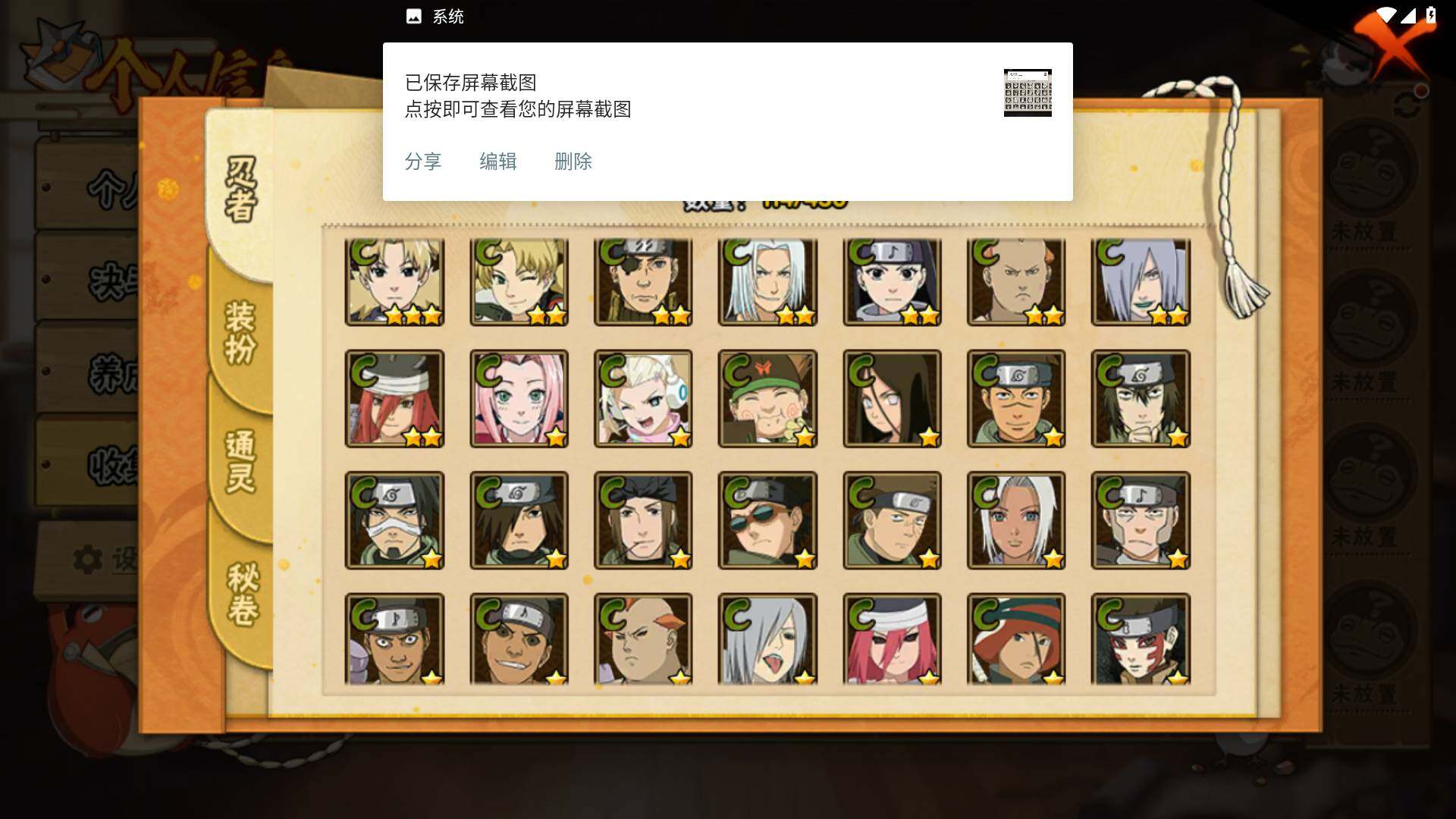This screenshot has width=1456, height=819.
Task: Open the settings gear on left
Action: point(88,560)
